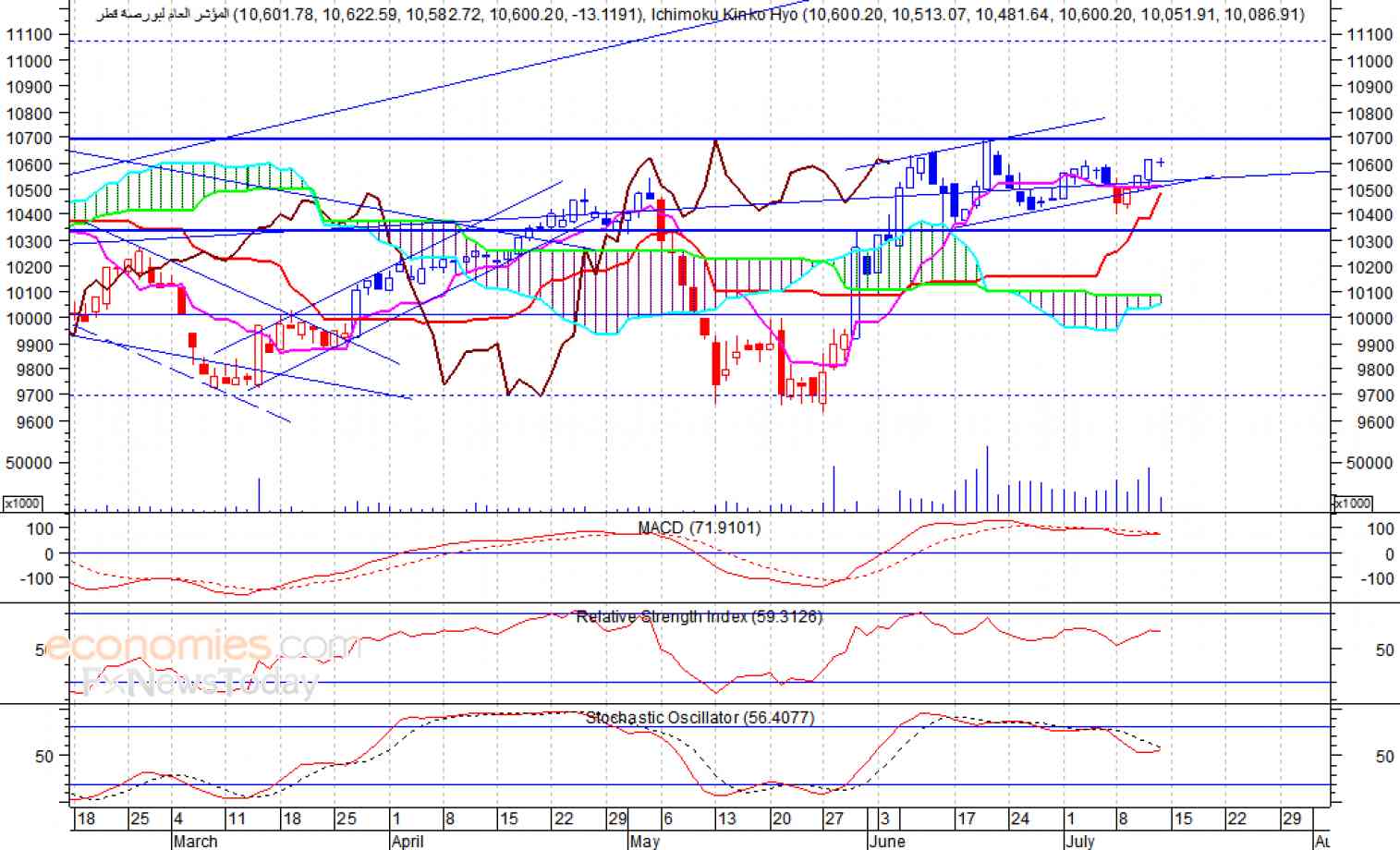
Task: Click the June label on the time axis
Action: (886, 841)
